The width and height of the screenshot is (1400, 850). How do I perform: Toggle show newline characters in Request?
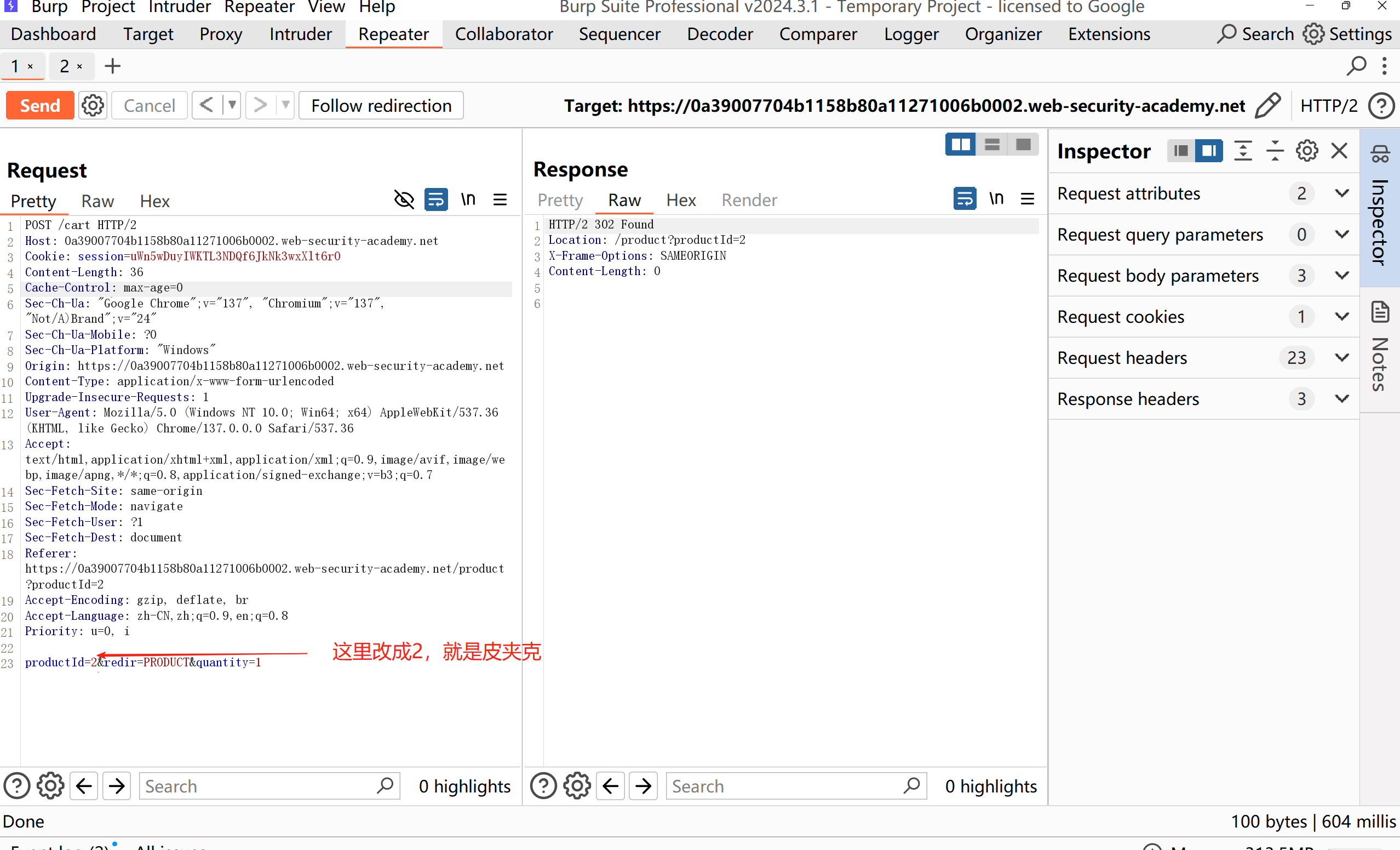(x=468, y=199)
